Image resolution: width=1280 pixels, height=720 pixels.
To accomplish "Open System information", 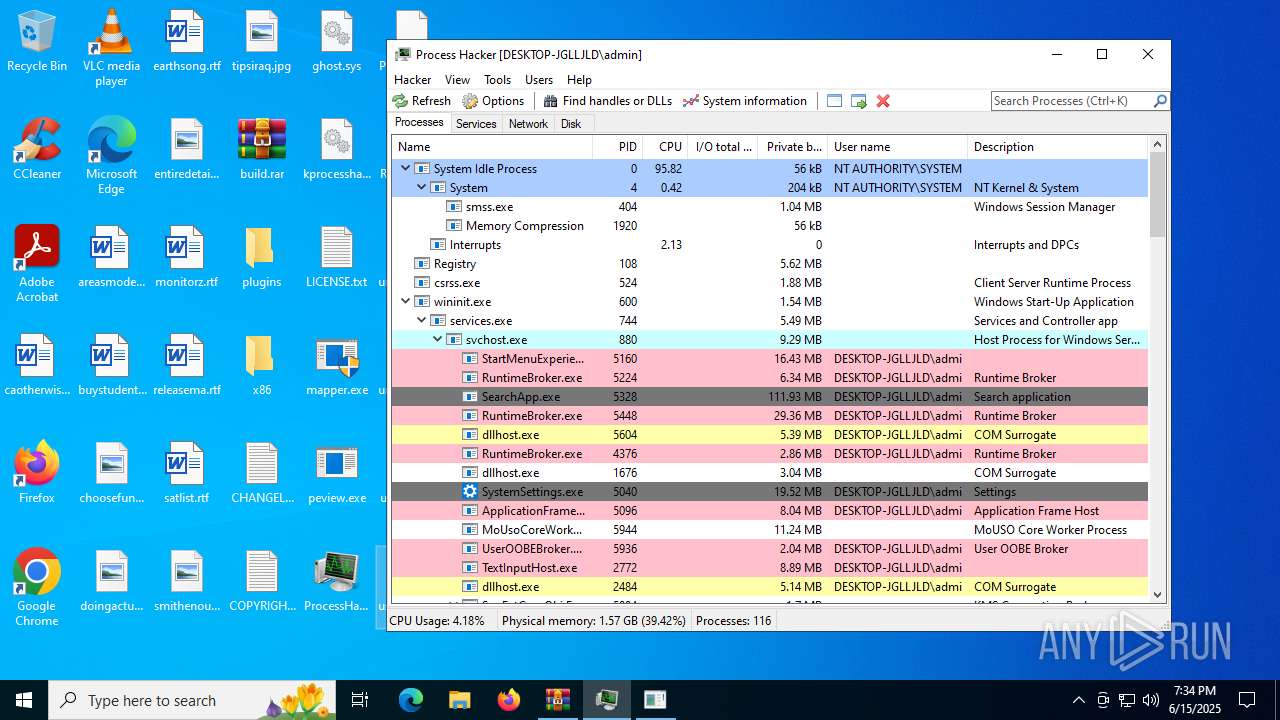I will click(745, 101).
